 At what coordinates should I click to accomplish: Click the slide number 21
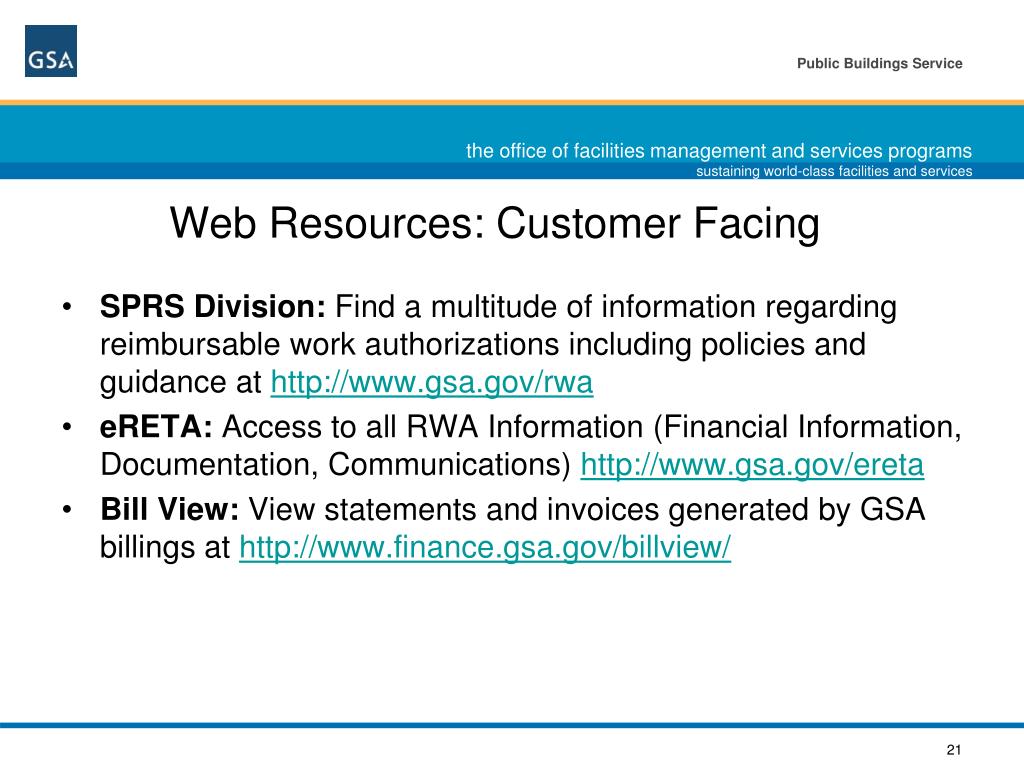coord(953,750)
